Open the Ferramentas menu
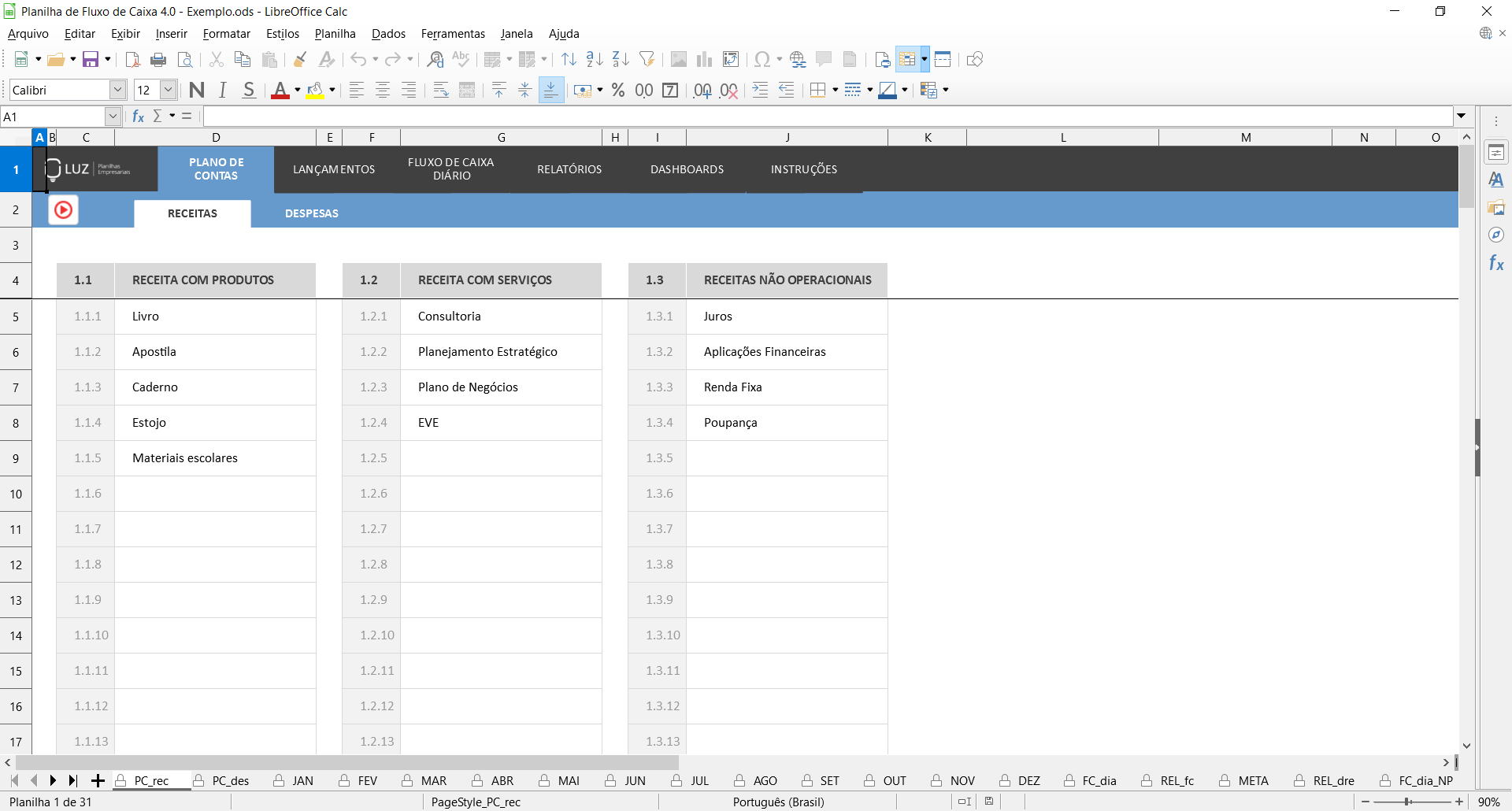The height and width of the screenshot is (811, 1512). click(452, 34)
